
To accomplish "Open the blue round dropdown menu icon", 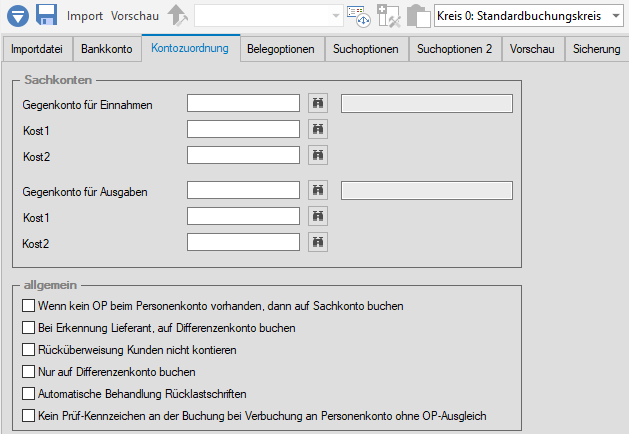I will [18, 16].
